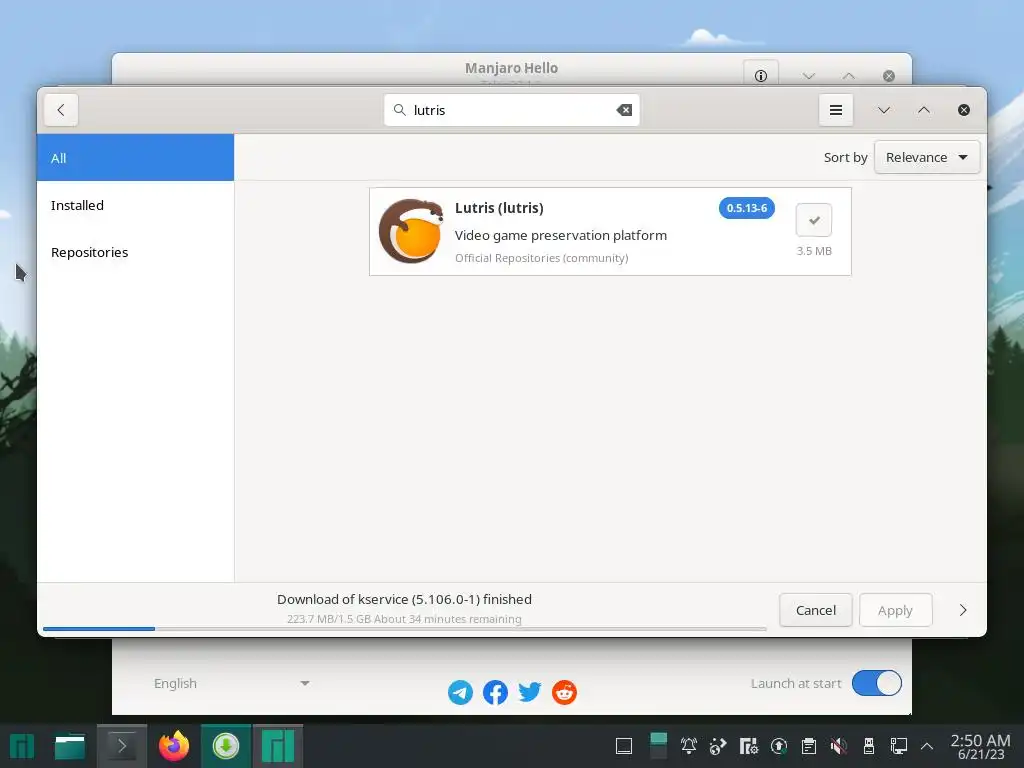
Task: Open the removable devices tray icon
Action: pyautogui.click(x=869, y=746)
